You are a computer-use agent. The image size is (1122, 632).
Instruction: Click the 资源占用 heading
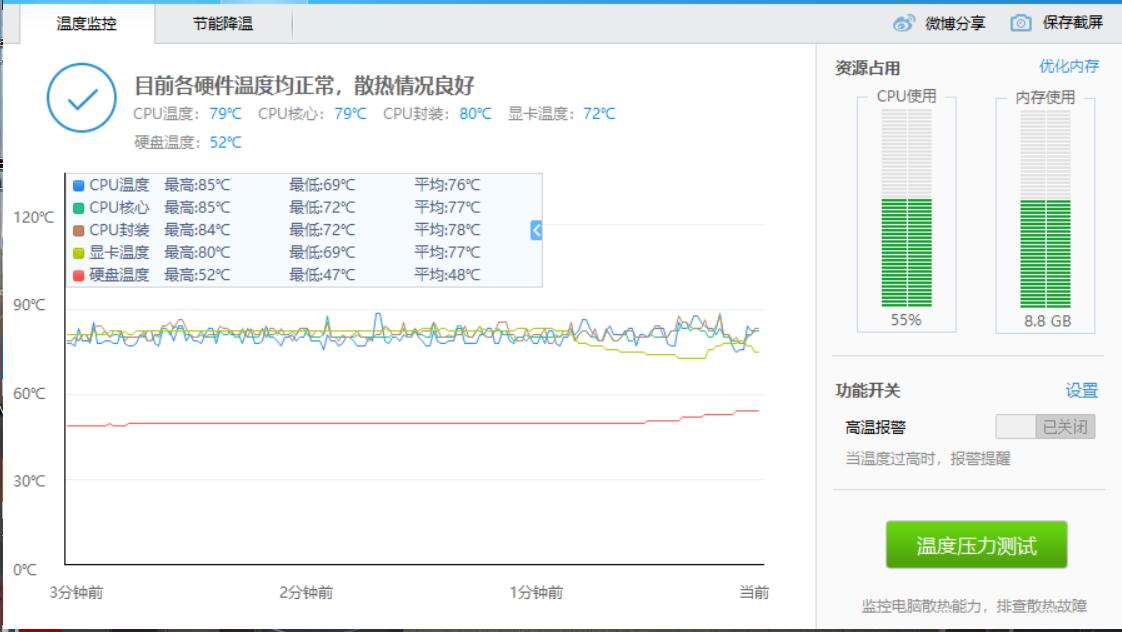point(867,68)
